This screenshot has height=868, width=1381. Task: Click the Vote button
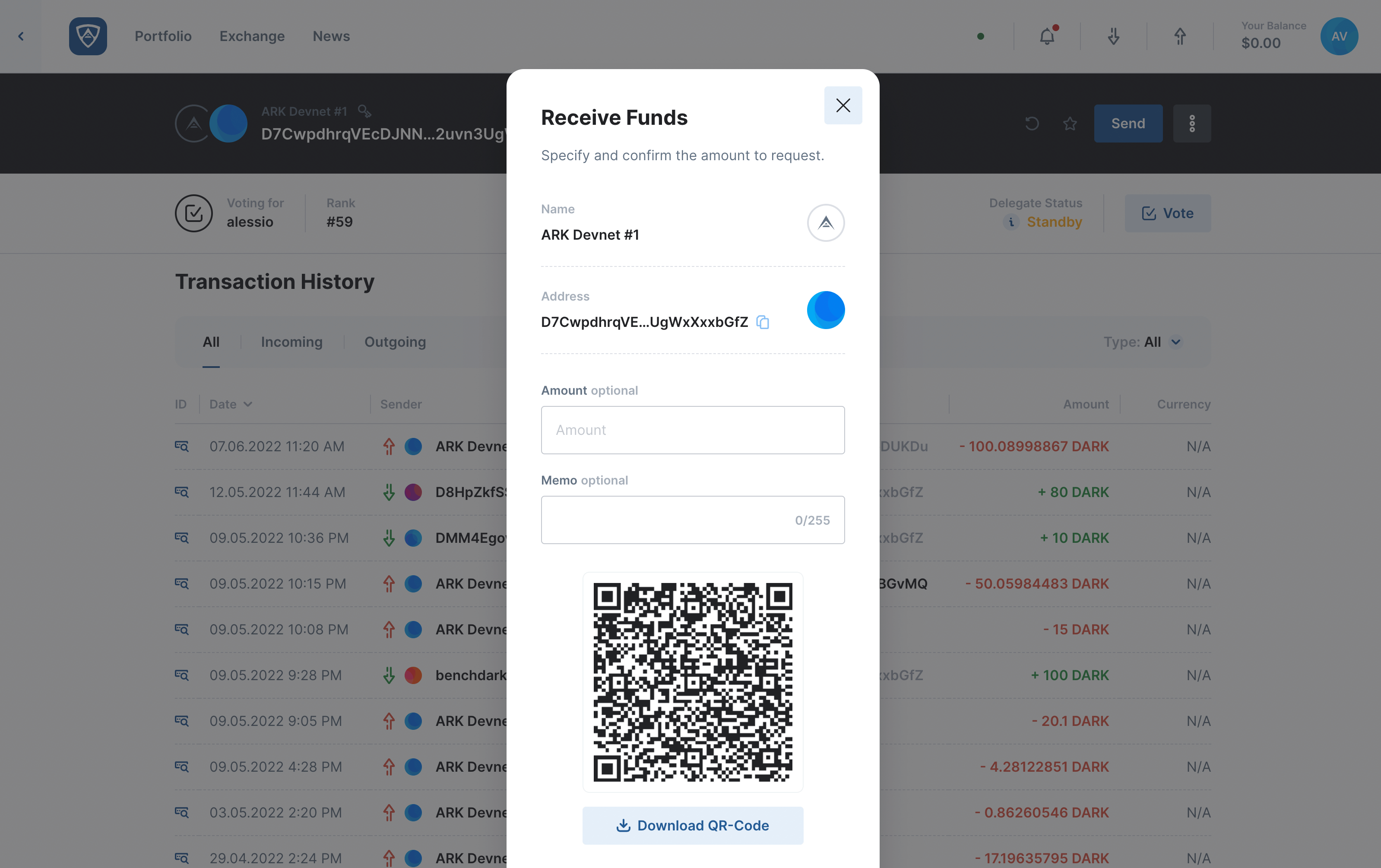coord(1168,213)
